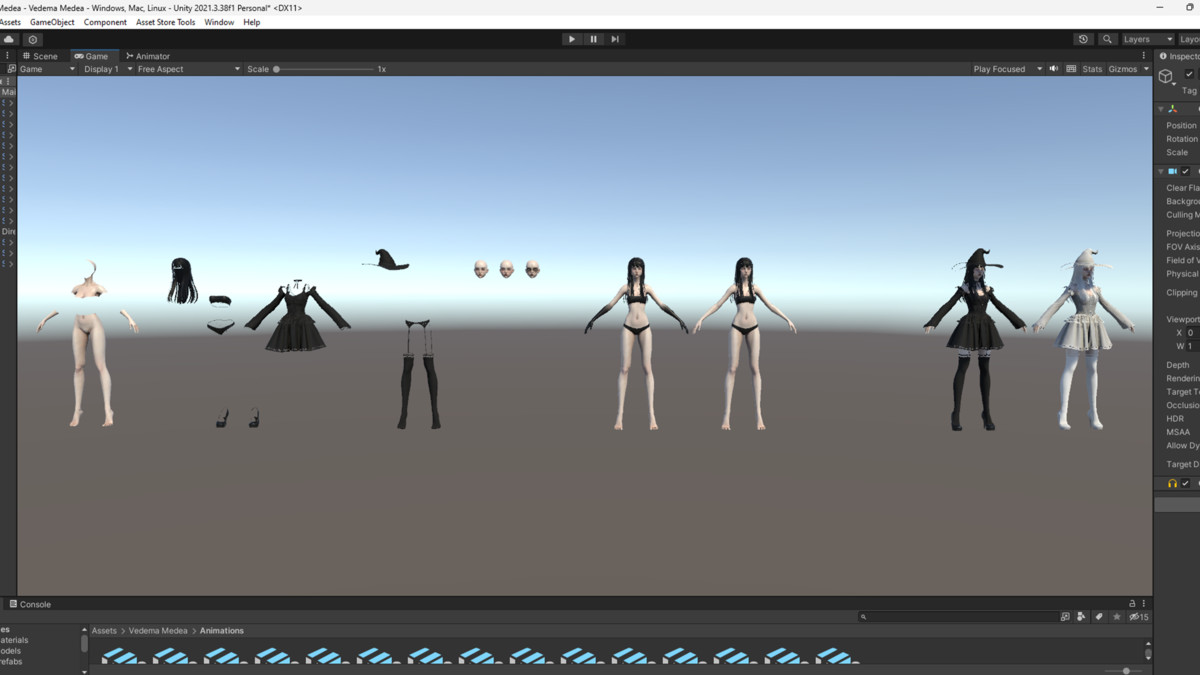Toggle Mute Audio speaker icon

(1054, 69)
